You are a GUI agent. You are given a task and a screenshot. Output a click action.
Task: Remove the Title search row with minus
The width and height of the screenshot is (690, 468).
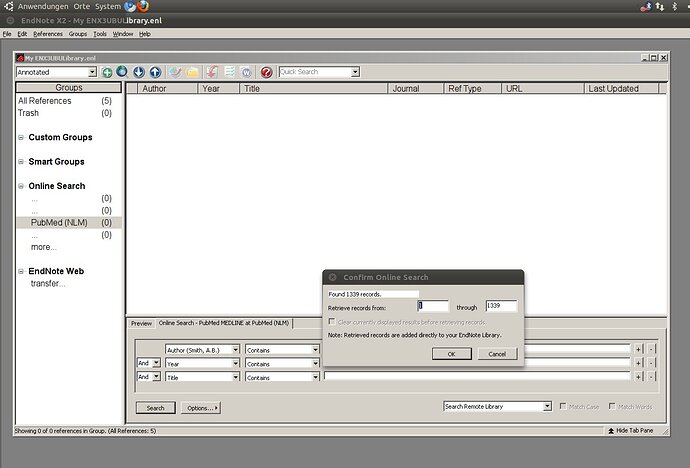pyautogui.click(x=651, y=377)
